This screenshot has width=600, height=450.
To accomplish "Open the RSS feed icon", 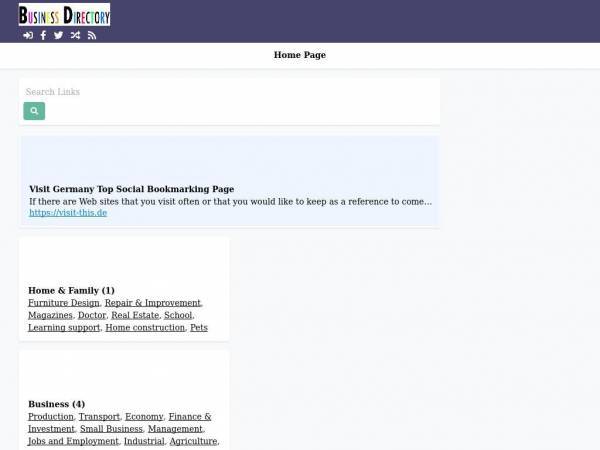I will [x=92, y=36].
